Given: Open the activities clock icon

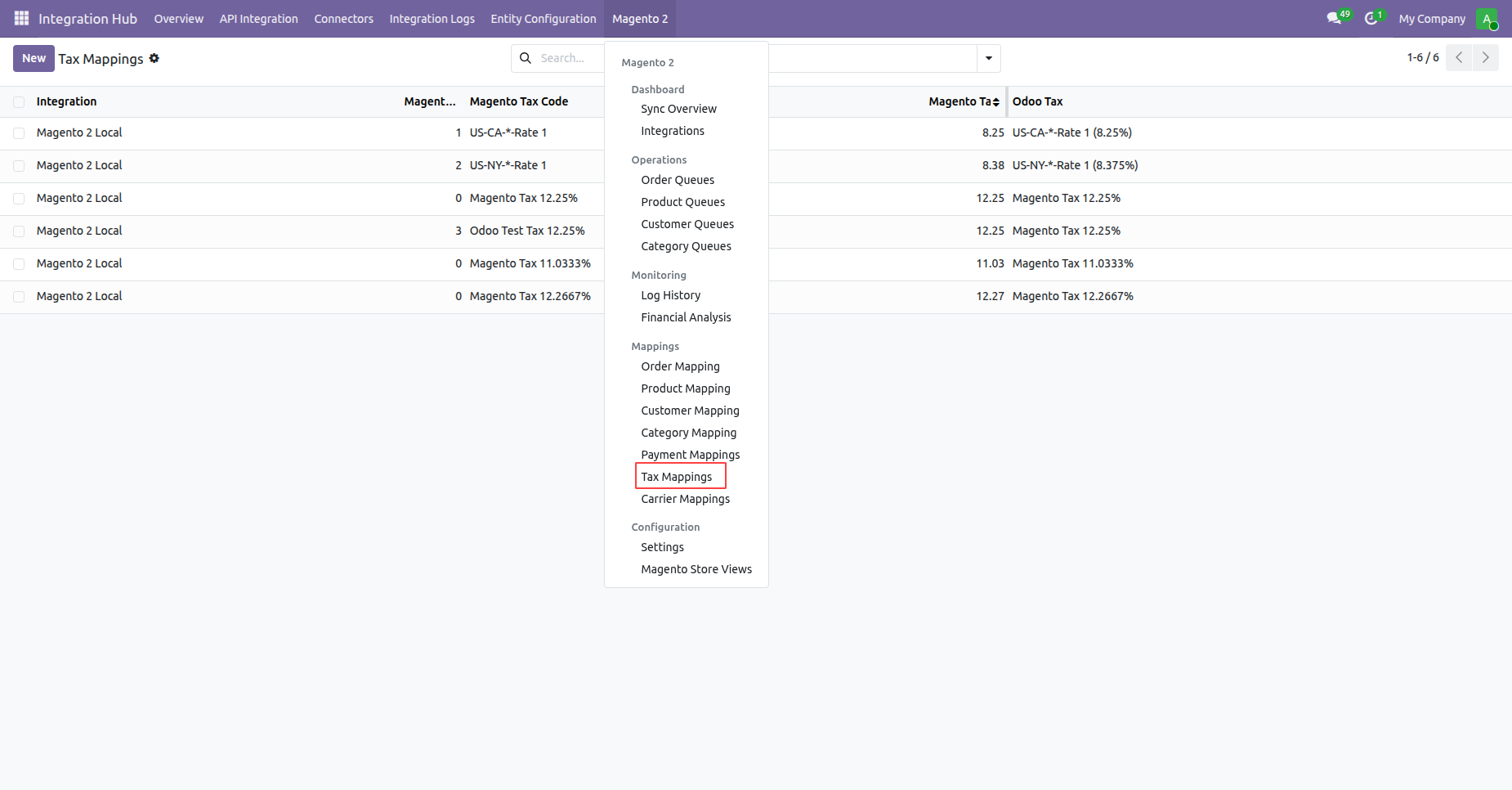Looking at the screenshot, I should point(1373,18).
